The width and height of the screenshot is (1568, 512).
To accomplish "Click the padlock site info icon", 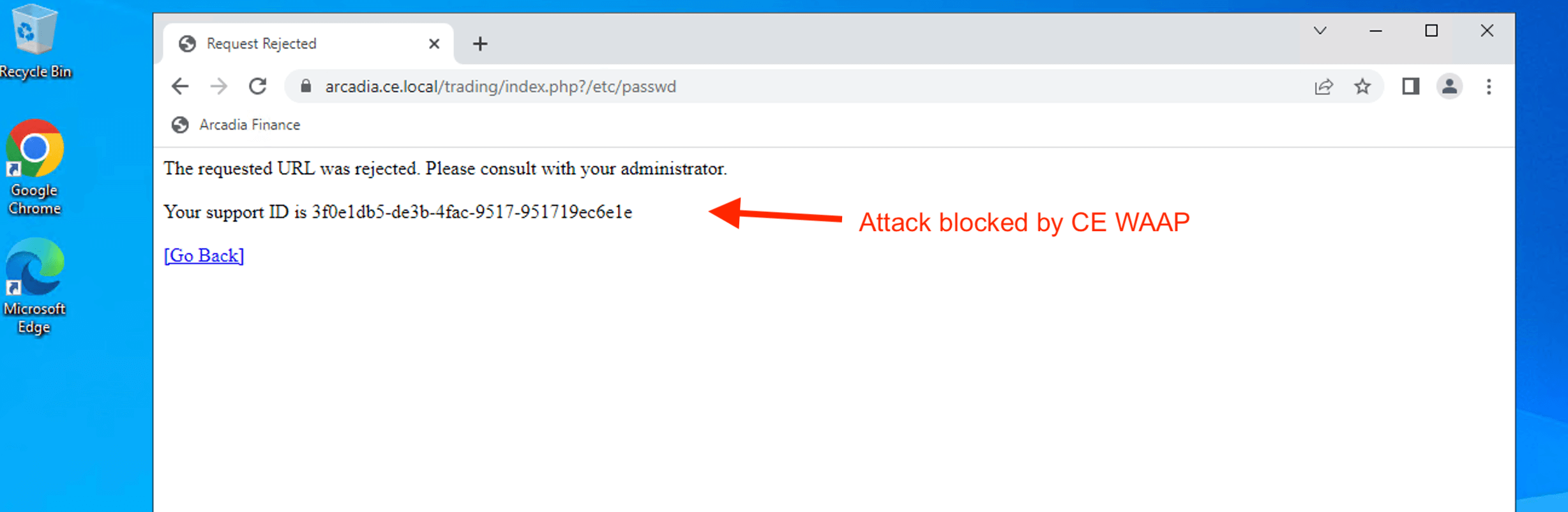I will pos(306,86).
